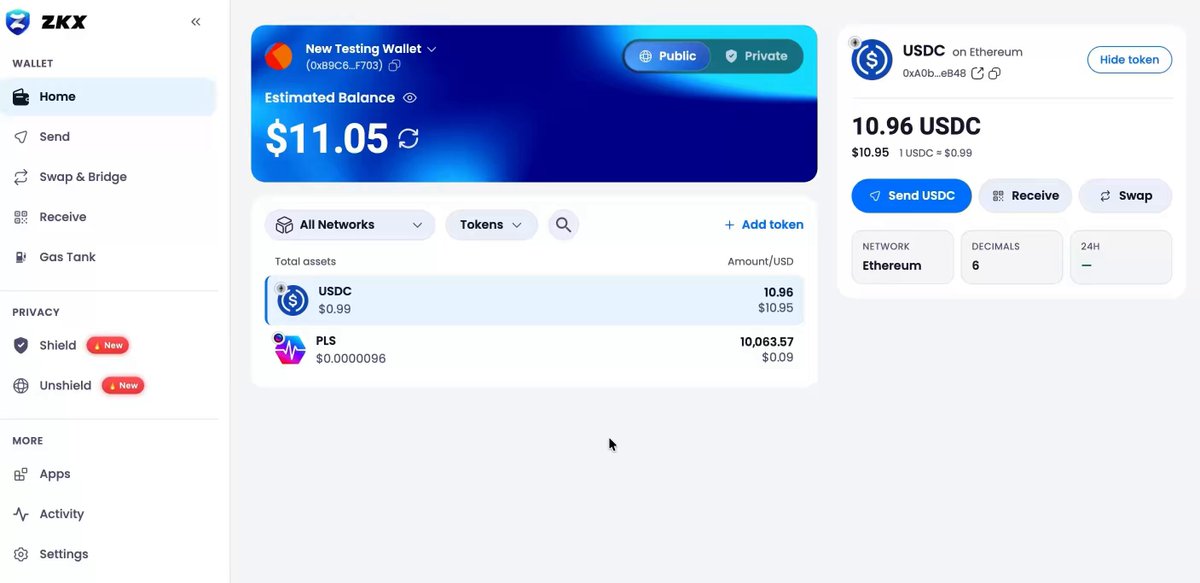Image resolution: width=1200 pixels, height=583 pixels.
Task: Open Swap & Bridge page
Action: point(108,177)
